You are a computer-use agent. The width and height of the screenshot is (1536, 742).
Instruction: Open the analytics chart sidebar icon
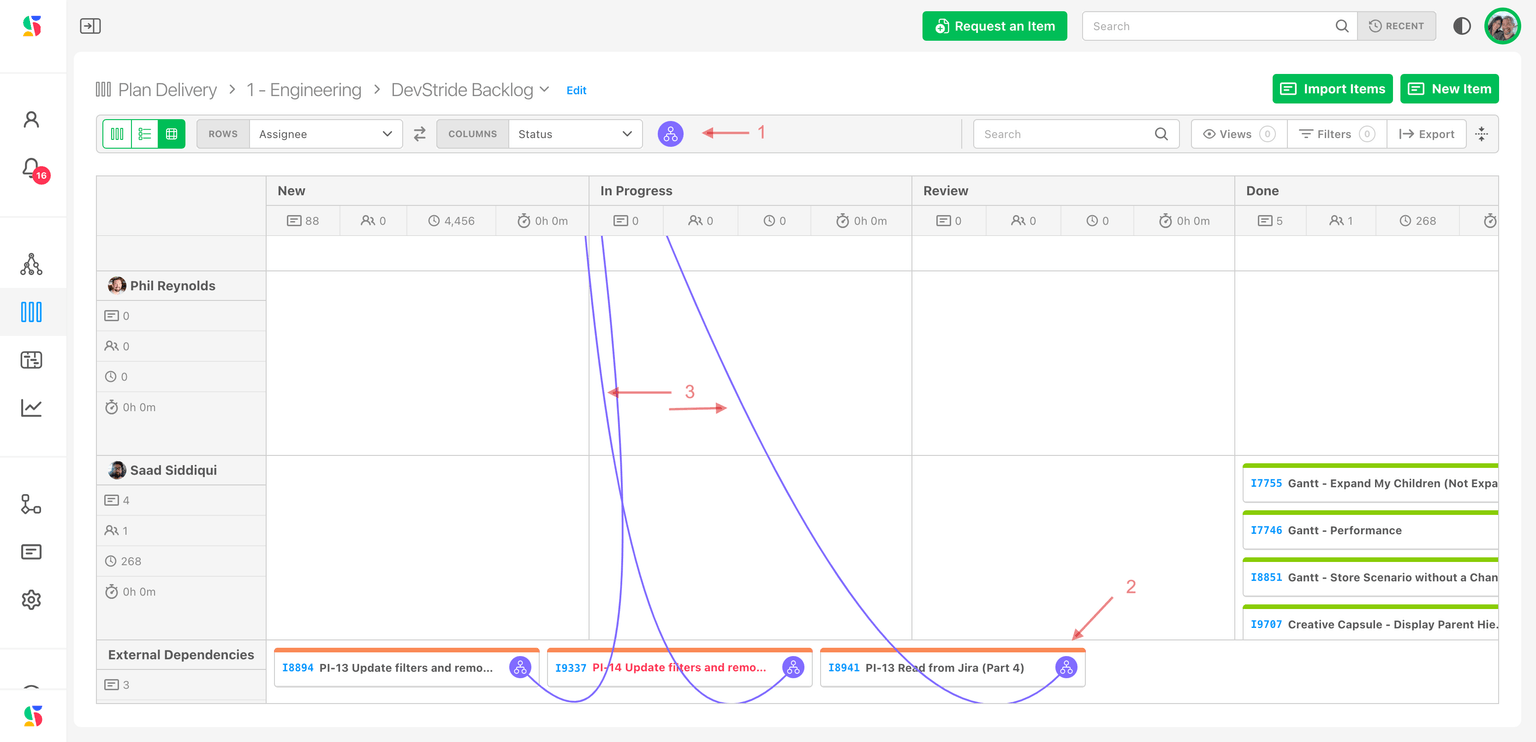coord(32,408)
